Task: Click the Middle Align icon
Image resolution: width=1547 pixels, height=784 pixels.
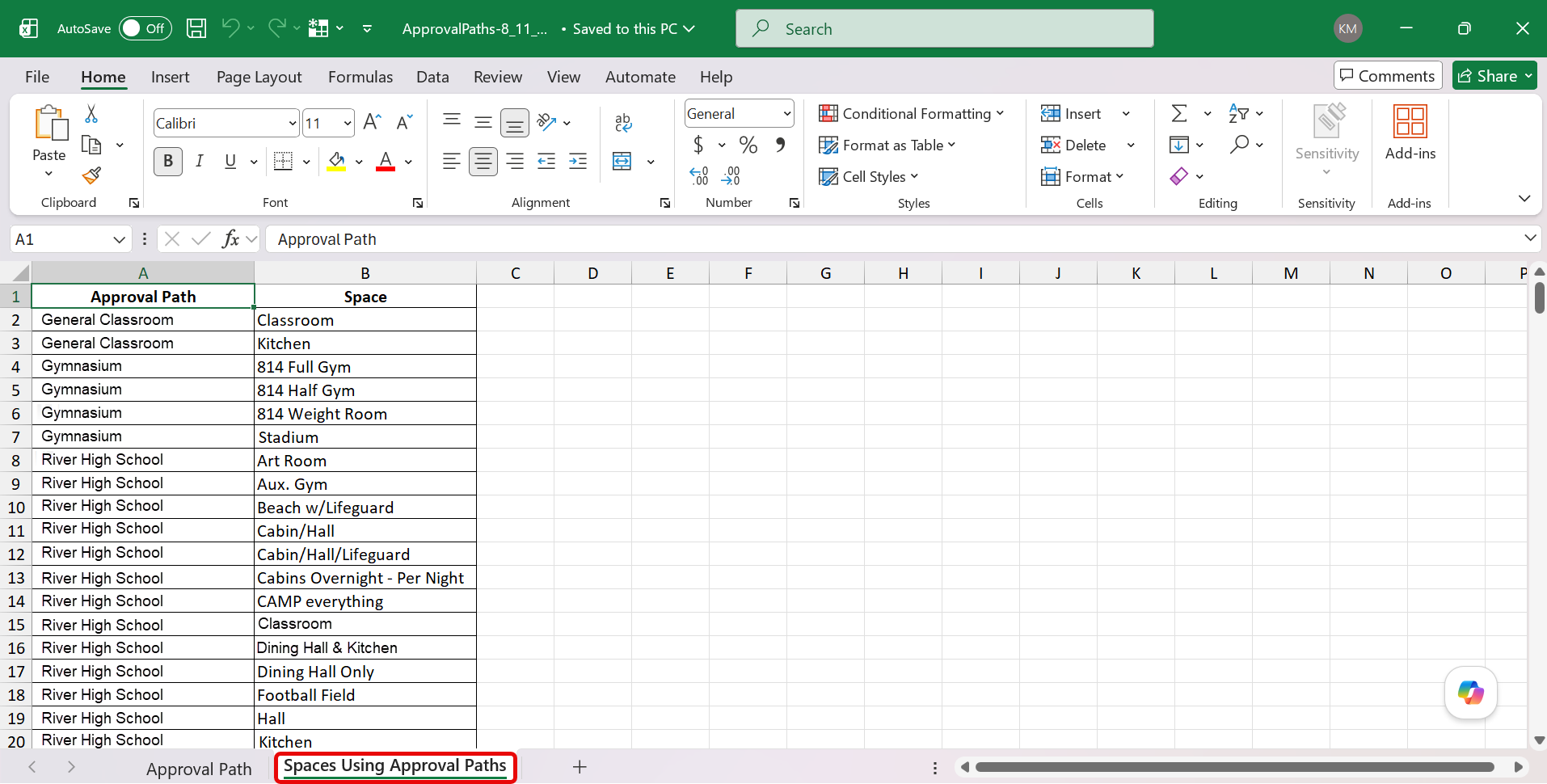Action: click(483, 122)
